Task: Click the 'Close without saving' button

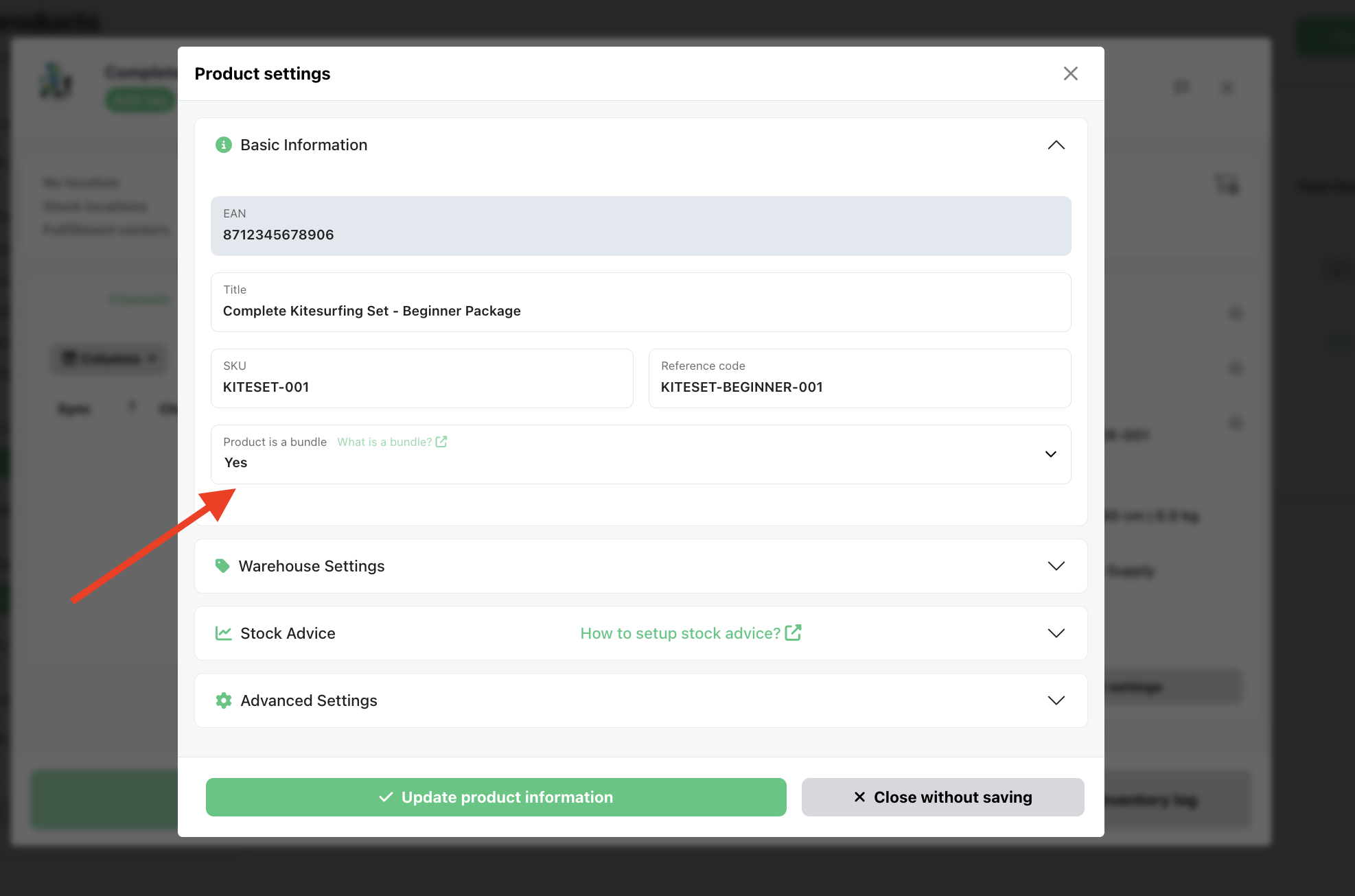Action: [942, 797]
